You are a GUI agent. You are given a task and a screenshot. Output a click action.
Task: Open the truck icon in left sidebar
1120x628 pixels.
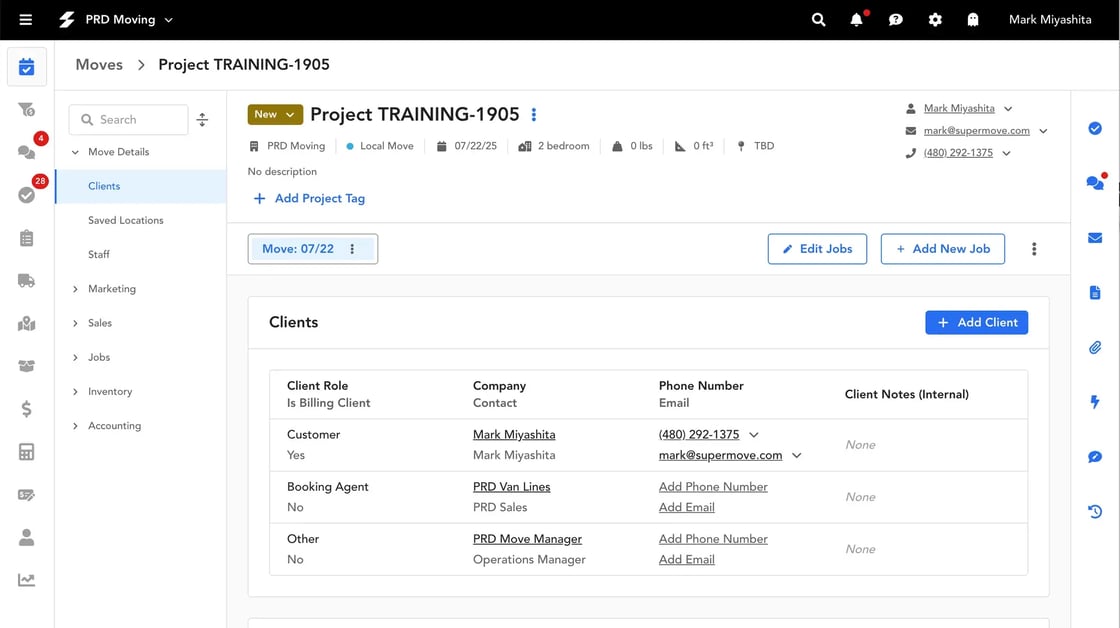27,281
